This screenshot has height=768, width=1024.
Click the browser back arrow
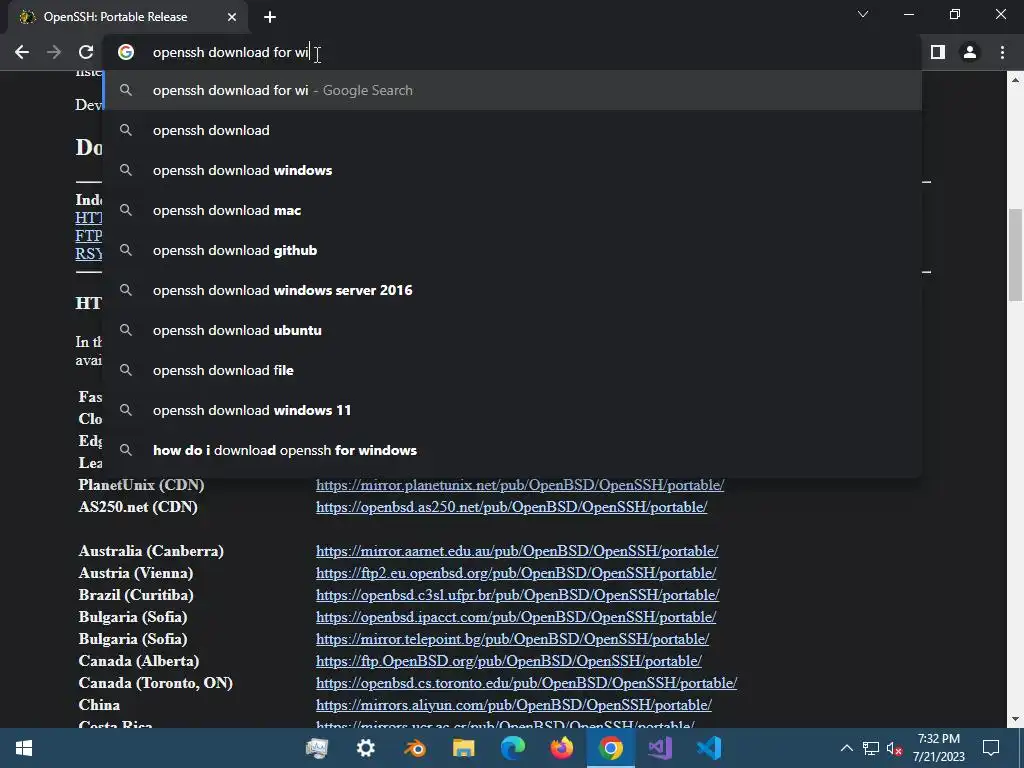(22, 52)
